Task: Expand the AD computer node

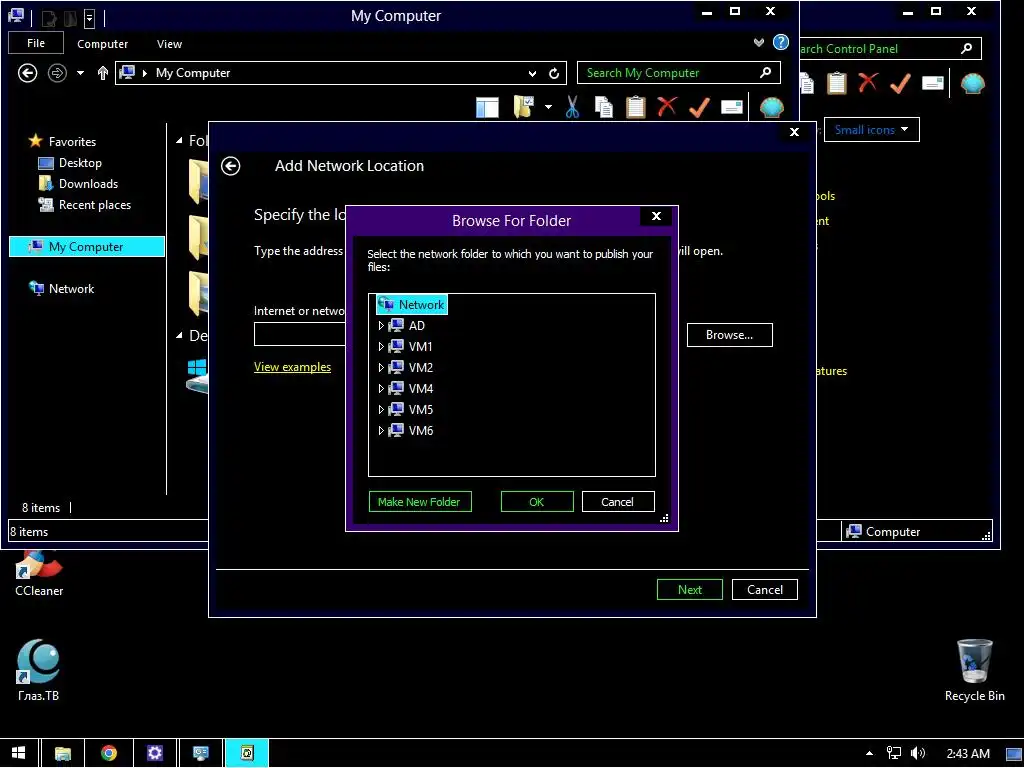Action: [381, 325]
